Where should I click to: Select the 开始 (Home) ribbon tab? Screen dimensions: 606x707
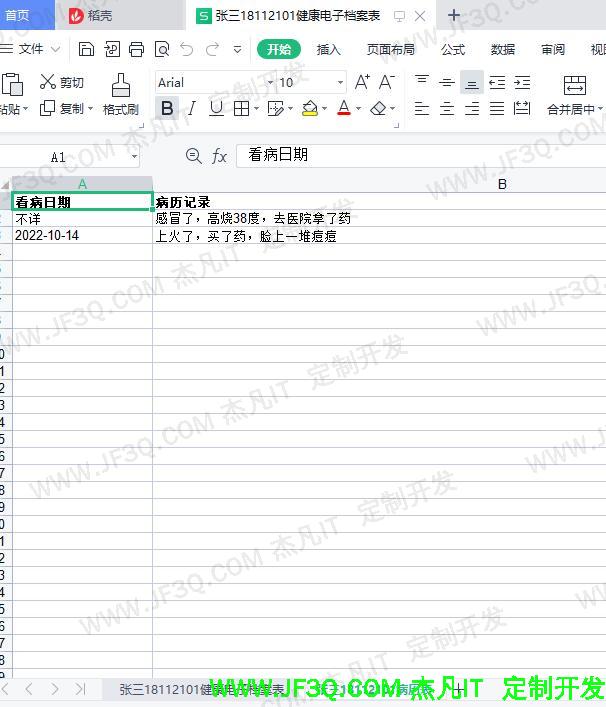point(279,49)
